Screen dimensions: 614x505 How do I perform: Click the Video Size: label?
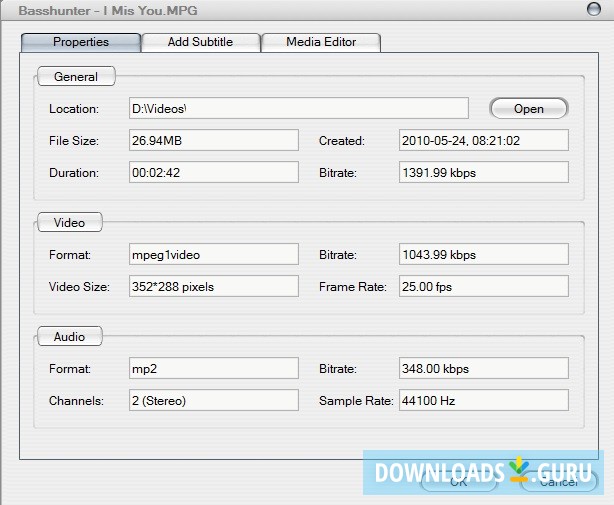79,287
